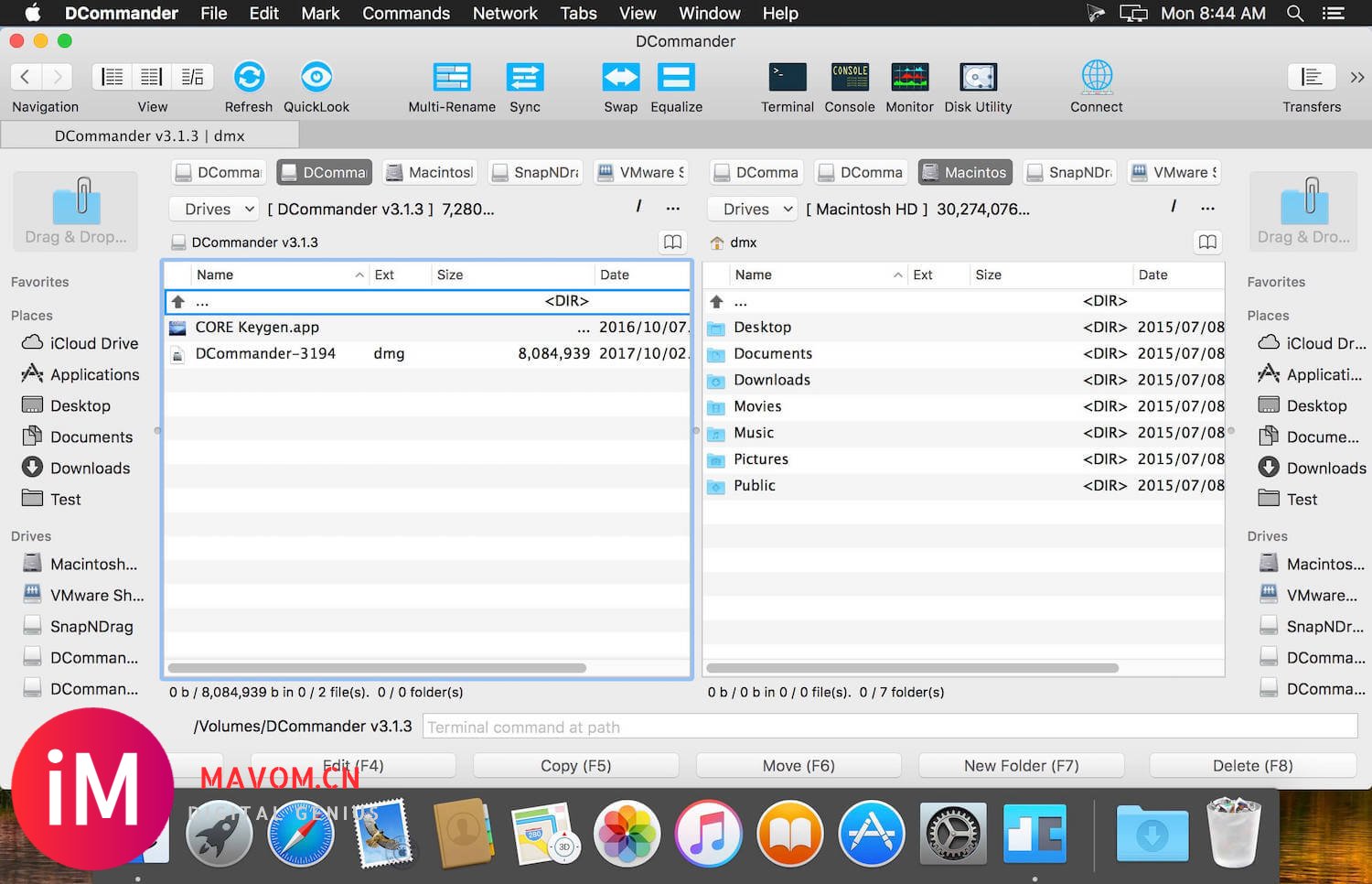Click the Refresh toolbar icon
Viewport: 1372px width, 884px height.
(249, 78)
